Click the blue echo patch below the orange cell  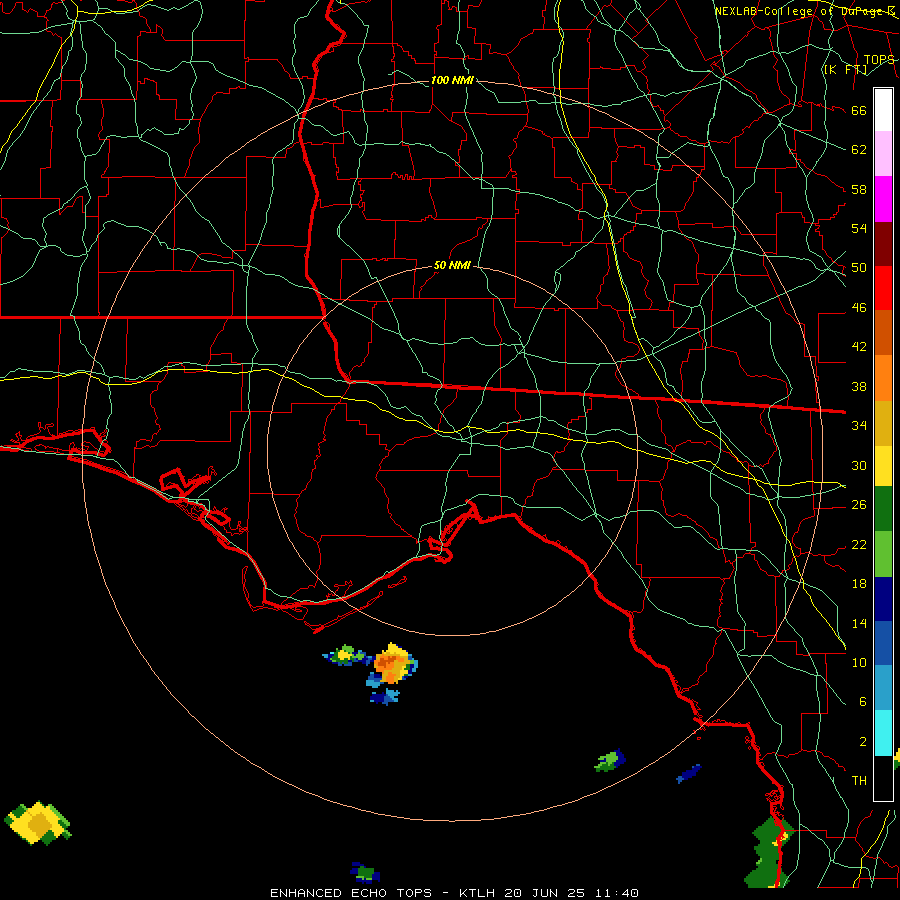tap(385, 697)
